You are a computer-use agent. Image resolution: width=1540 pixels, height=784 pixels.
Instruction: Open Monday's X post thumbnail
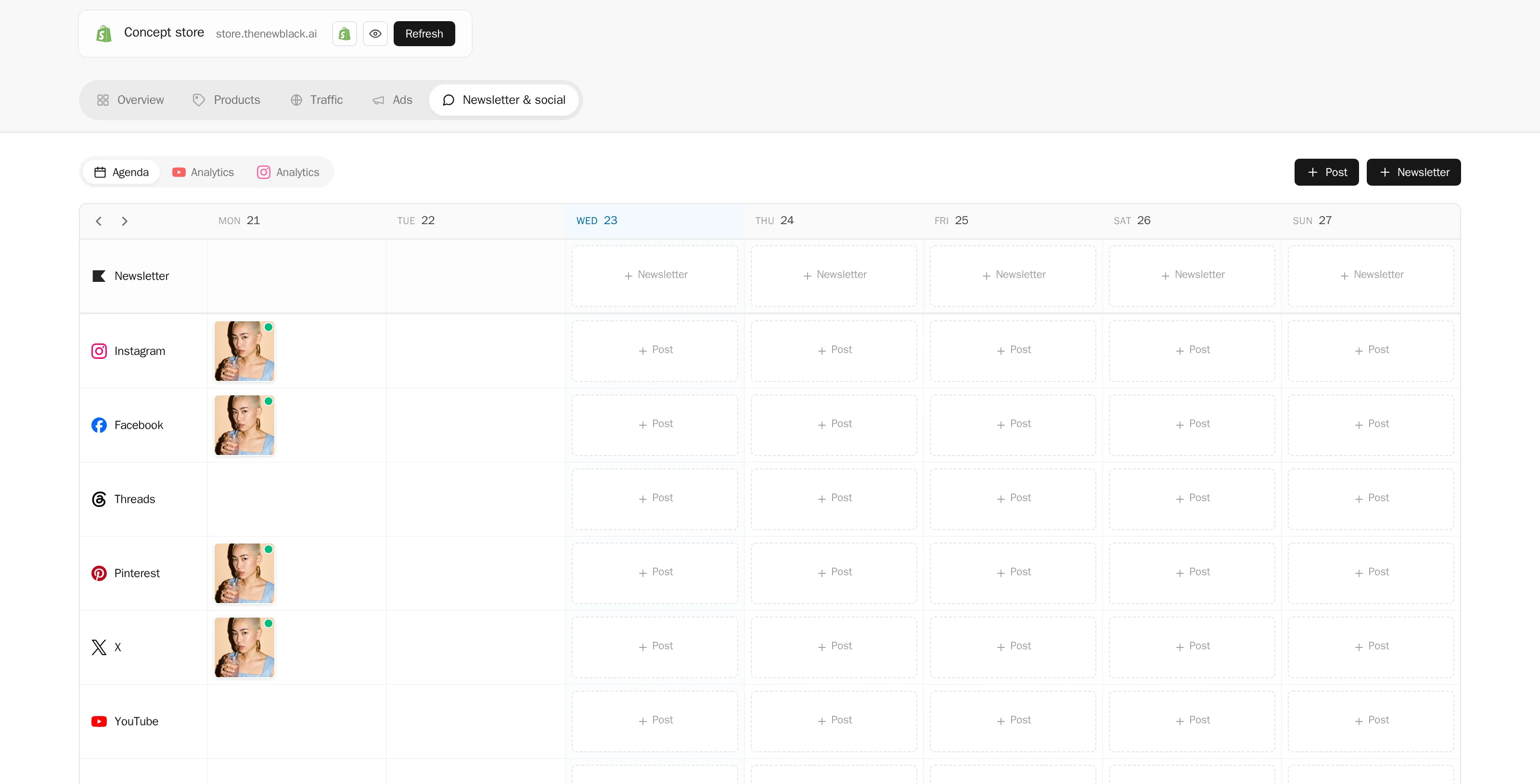click(244, 647)
